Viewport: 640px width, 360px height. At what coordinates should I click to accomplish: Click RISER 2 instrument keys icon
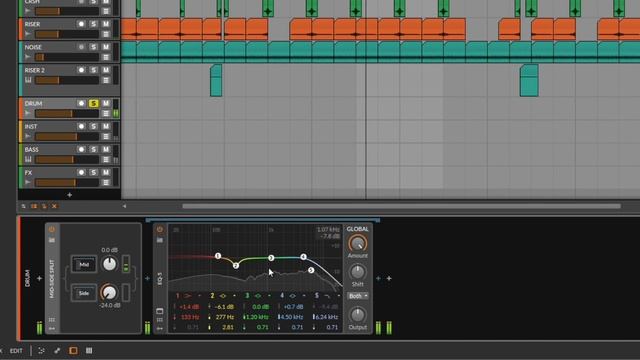pos(28,80)
